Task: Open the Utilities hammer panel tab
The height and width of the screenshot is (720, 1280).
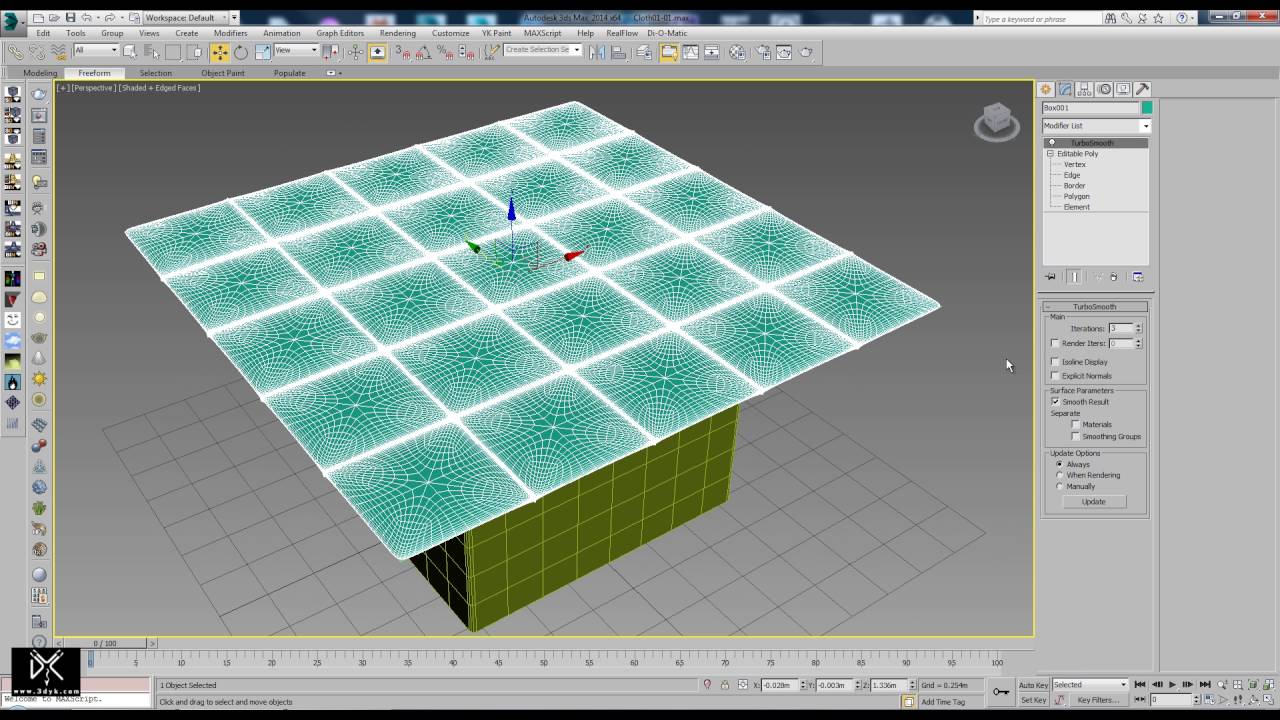Action: (1142, 89)
